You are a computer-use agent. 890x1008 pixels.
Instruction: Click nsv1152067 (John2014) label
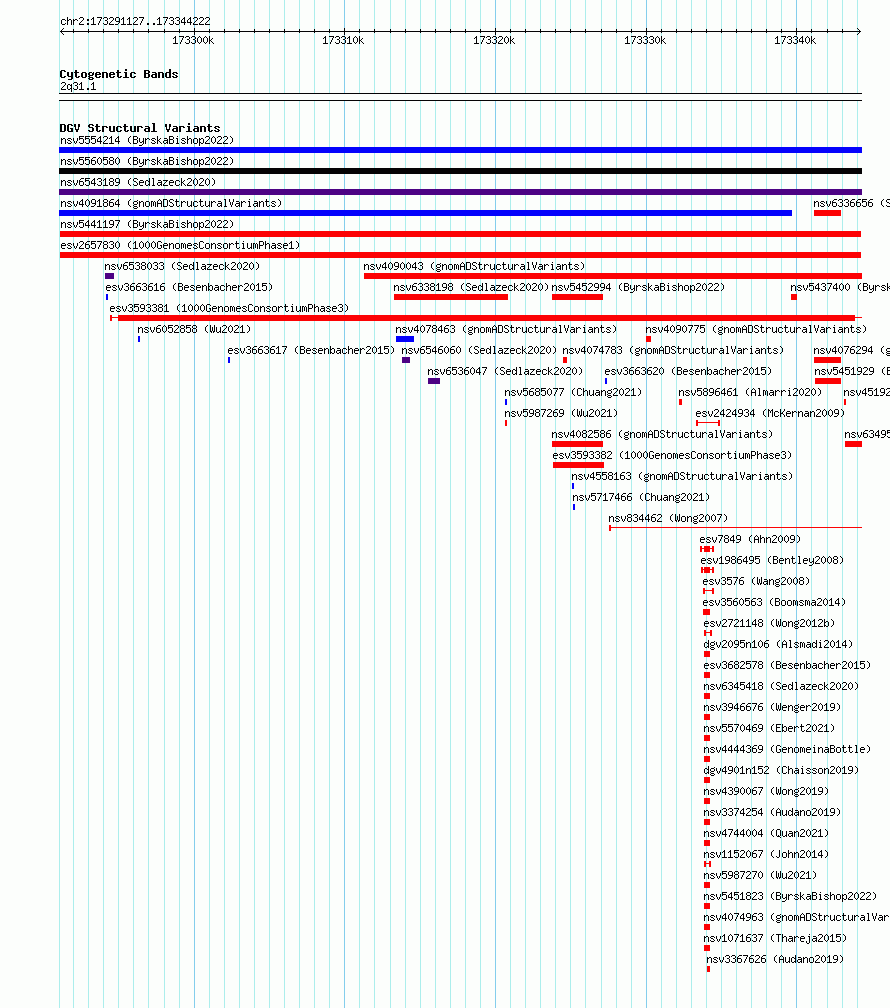click(x=766, y=854)
